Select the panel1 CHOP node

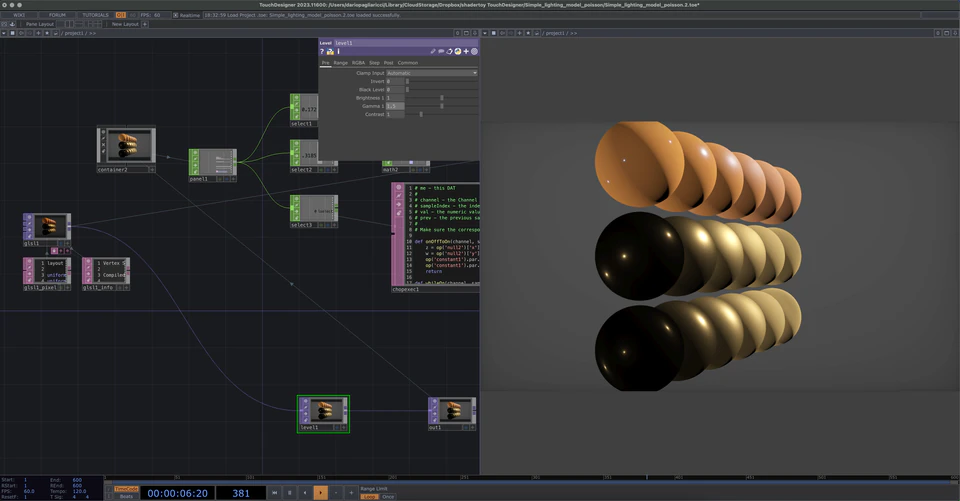212,165
